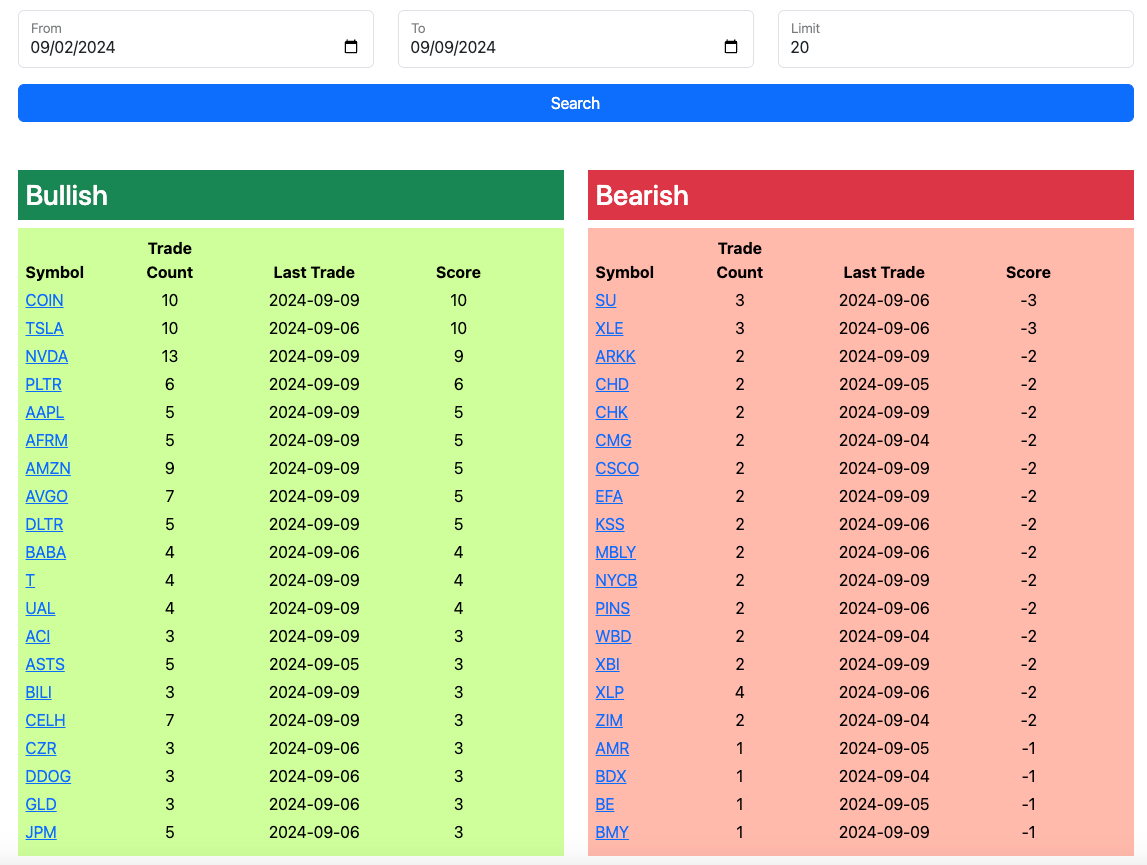
Task: Click the Bearish table Trade Count header
Action: tap(740, 261)
